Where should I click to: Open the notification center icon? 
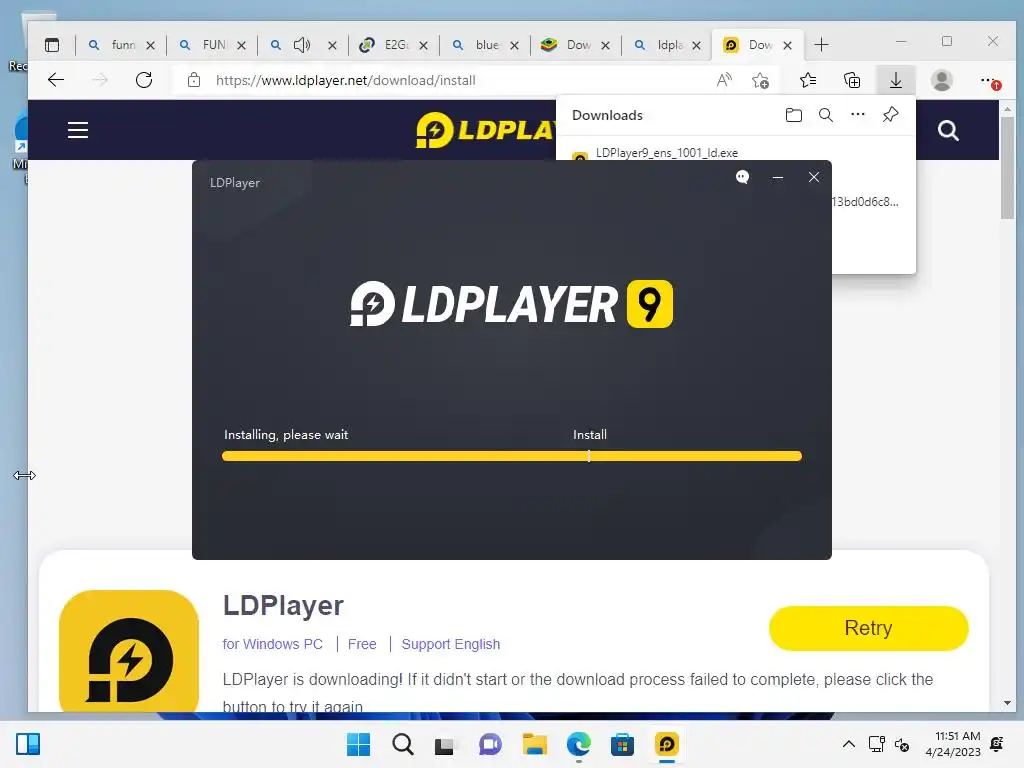997,744
